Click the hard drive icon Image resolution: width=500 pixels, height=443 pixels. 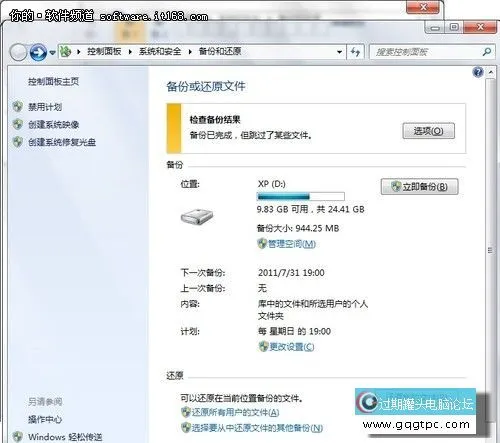tap(197, 217)
